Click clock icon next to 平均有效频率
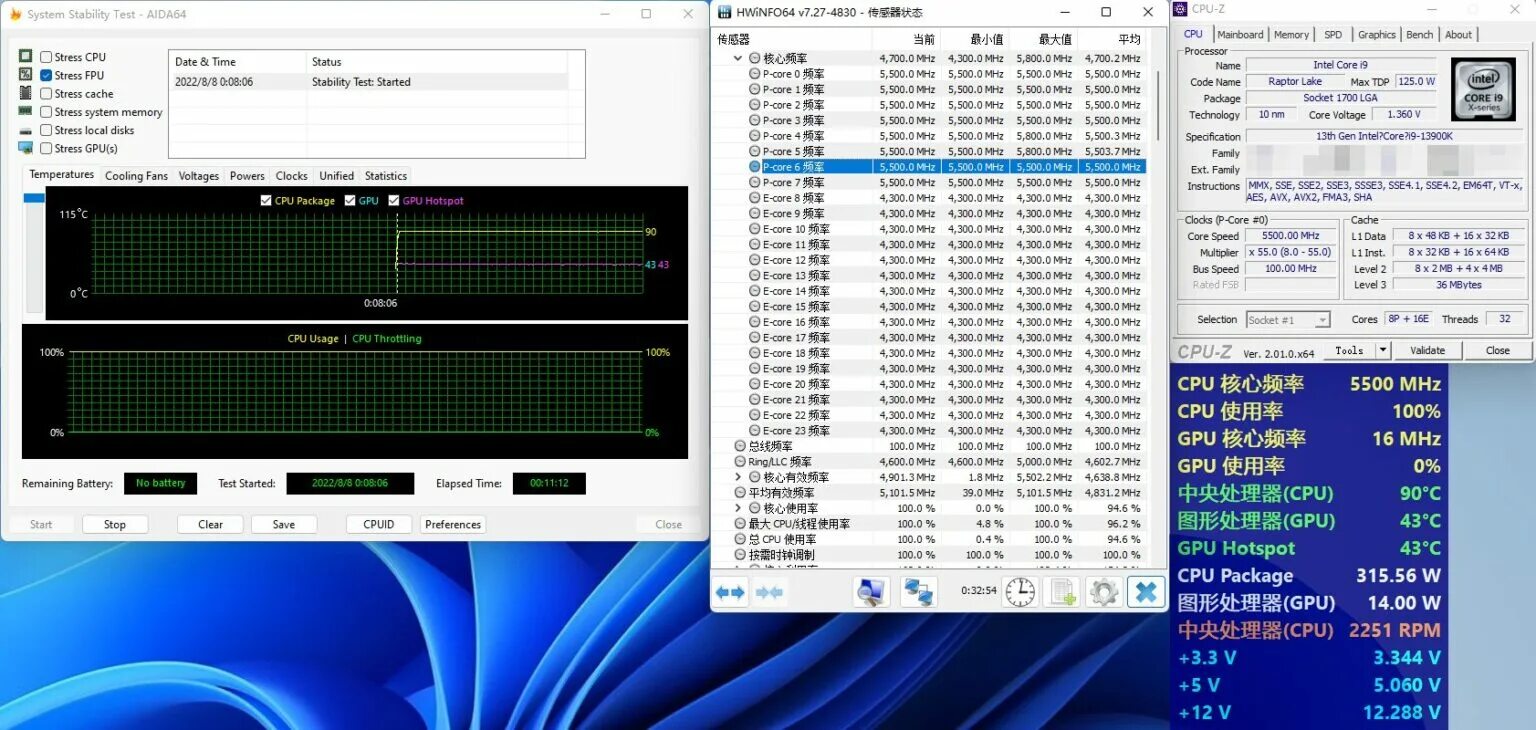The height and width of the screenshot is (730, 1536). coord(740,493)
